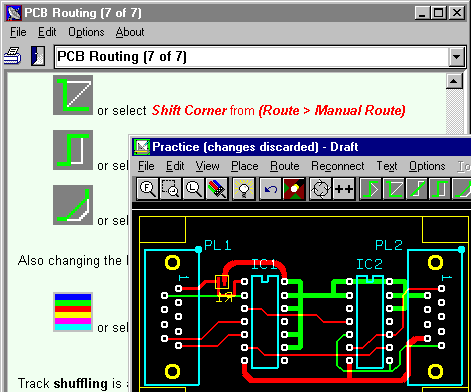The image size is (471, 392).
Task: Expand the PCB Routing topic dropdown
Action: pyautogui.click(x=456, y=57)
